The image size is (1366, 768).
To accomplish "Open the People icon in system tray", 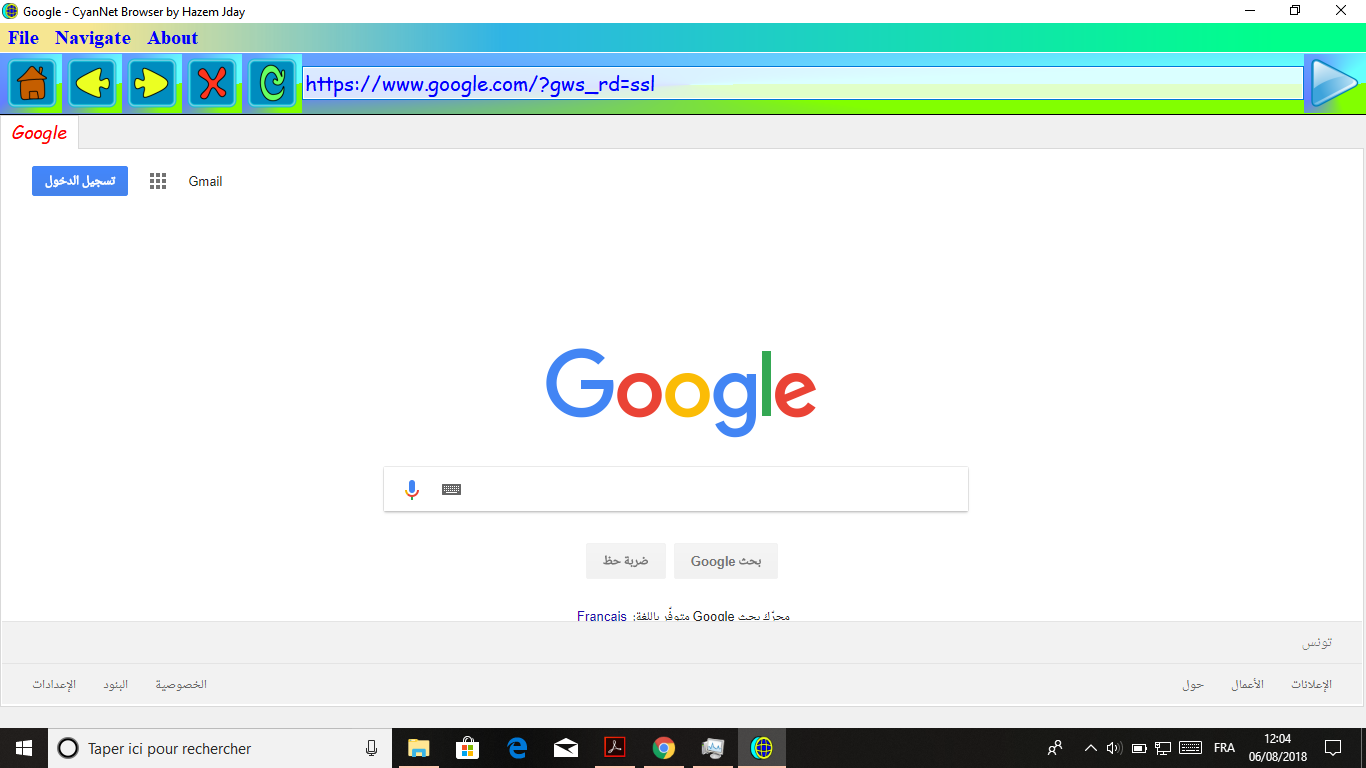I will coord(1055,748).
